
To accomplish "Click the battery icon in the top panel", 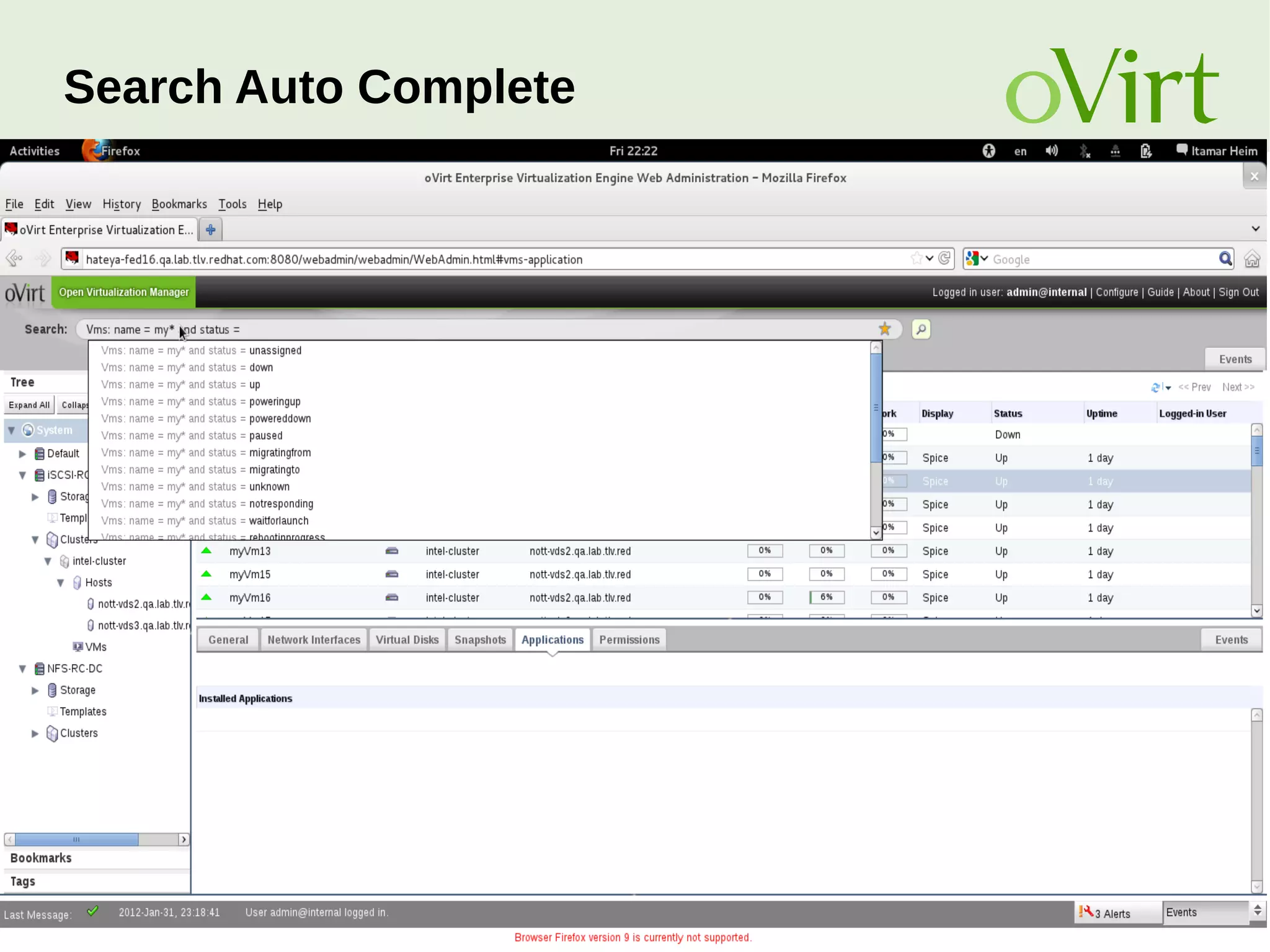I will pyautogui.click(x=1145, y=151).
